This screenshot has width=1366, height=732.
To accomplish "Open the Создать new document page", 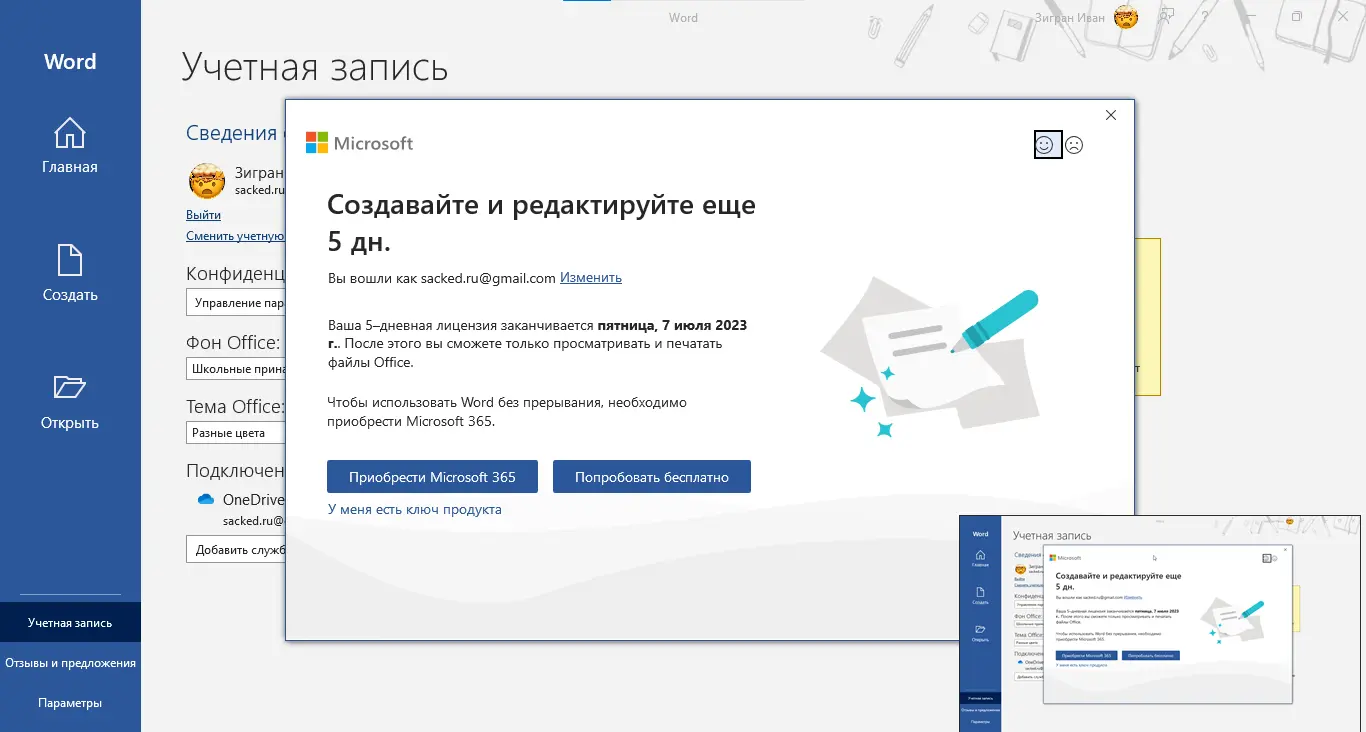I will pyautogui.click(x=70, y=274).
